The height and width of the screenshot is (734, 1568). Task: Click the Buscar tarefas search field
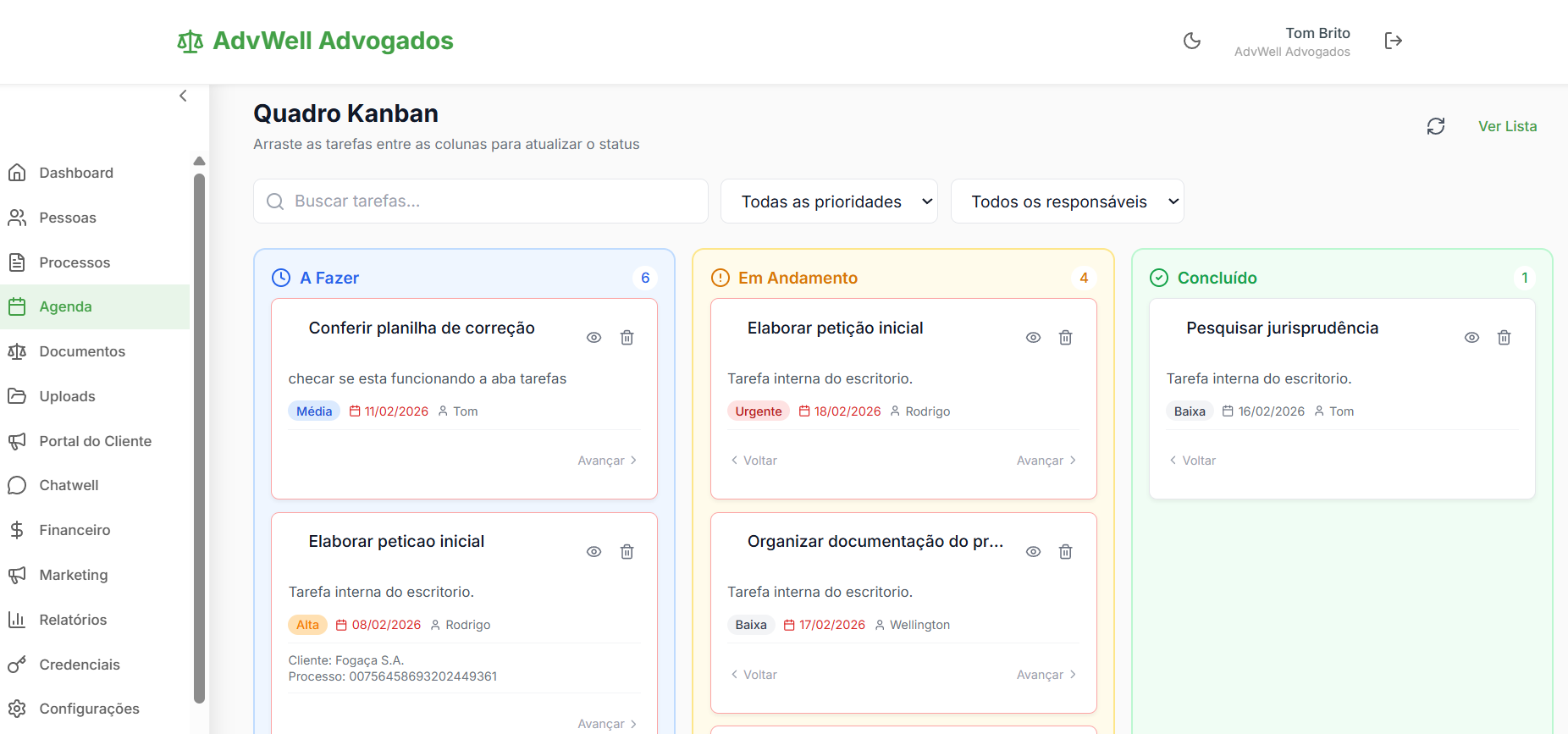[x=481, y=201]
